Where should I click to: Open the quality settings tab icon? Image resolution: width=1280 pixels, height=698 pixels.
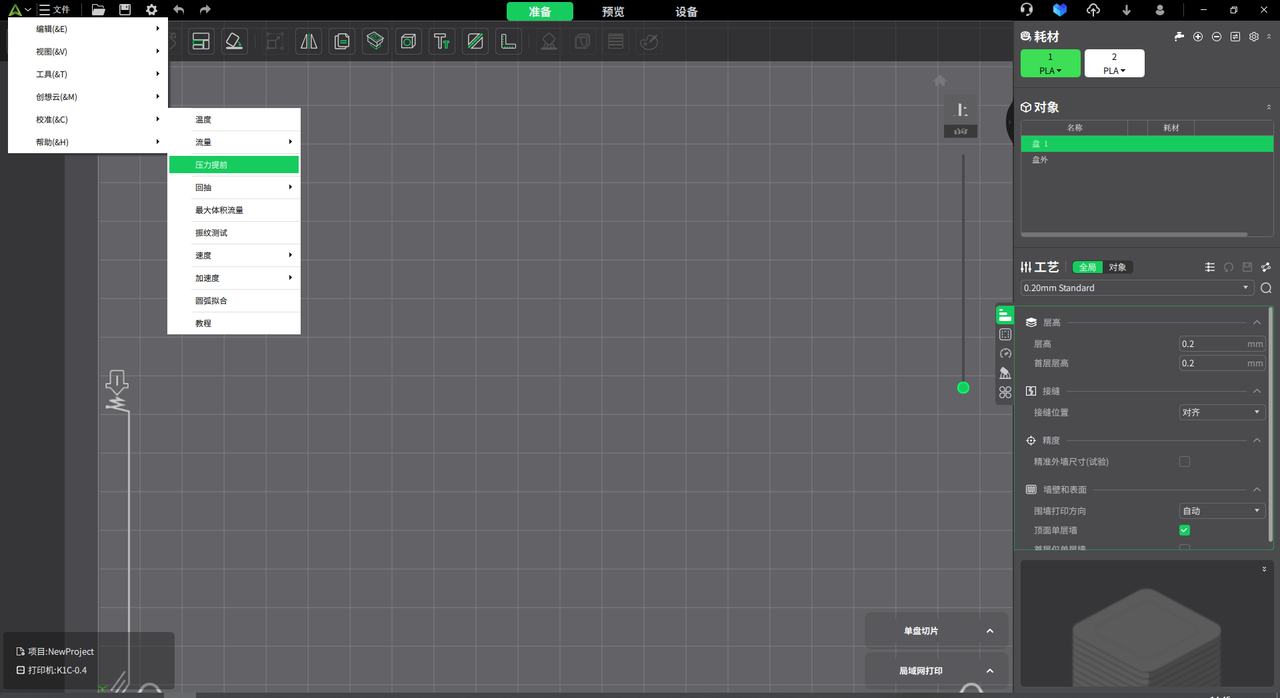tap(1005, 315)
